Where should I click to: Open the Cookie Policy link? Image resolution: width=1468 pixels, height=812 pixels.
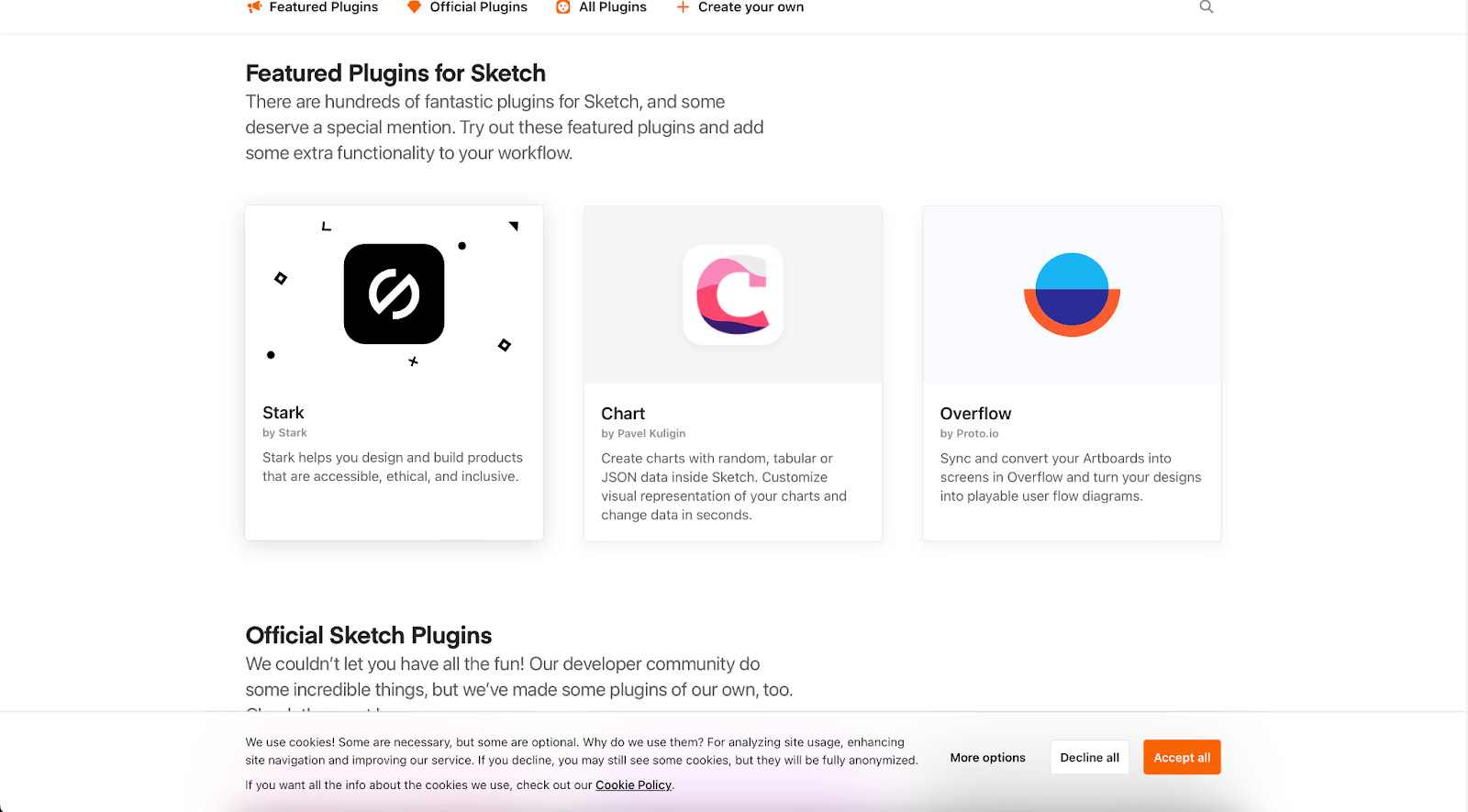point(633,784)
